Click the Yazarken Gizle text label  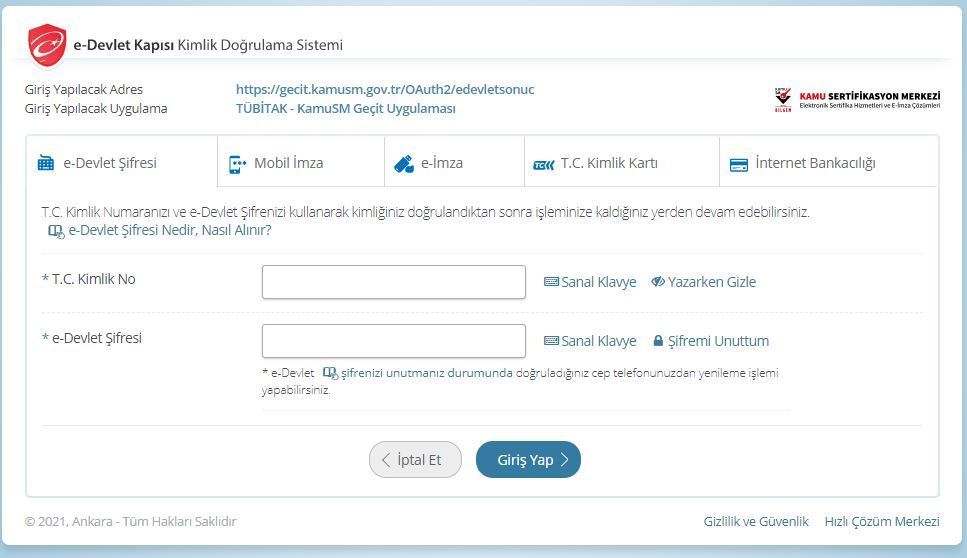tap(712, 282)
